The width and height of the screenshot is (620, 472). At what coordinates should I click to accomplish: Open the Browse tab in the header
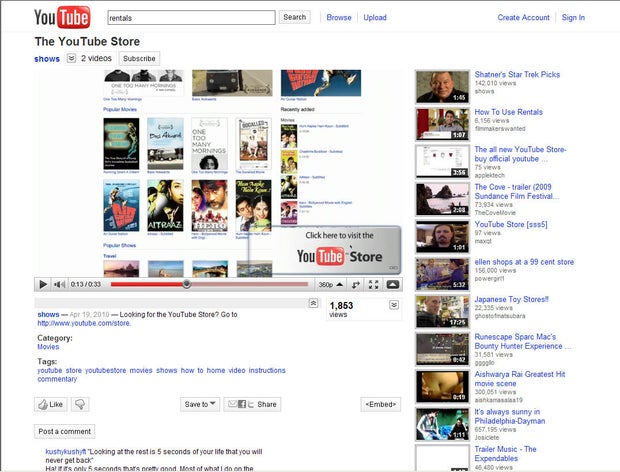coord(339,17)
